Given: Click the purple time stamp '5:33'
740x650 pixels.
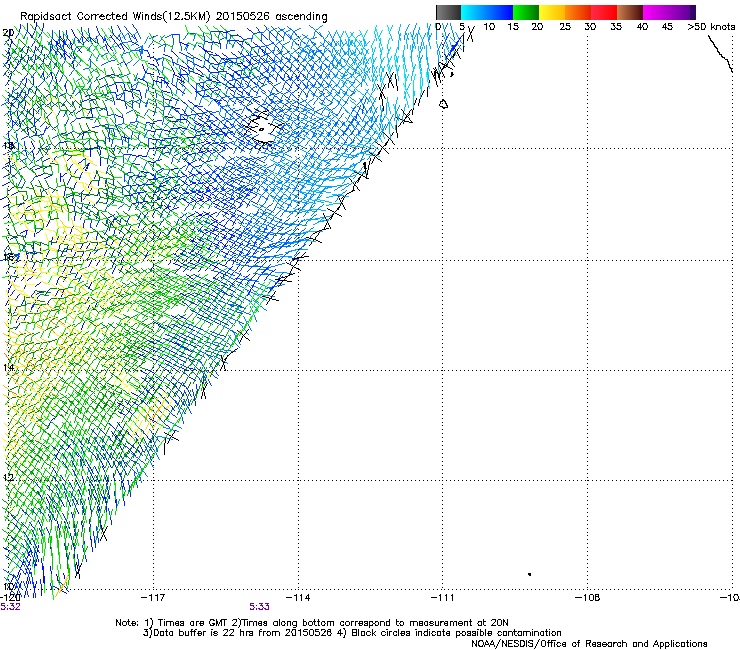Looking at the screenshot, I should (260, 607).
